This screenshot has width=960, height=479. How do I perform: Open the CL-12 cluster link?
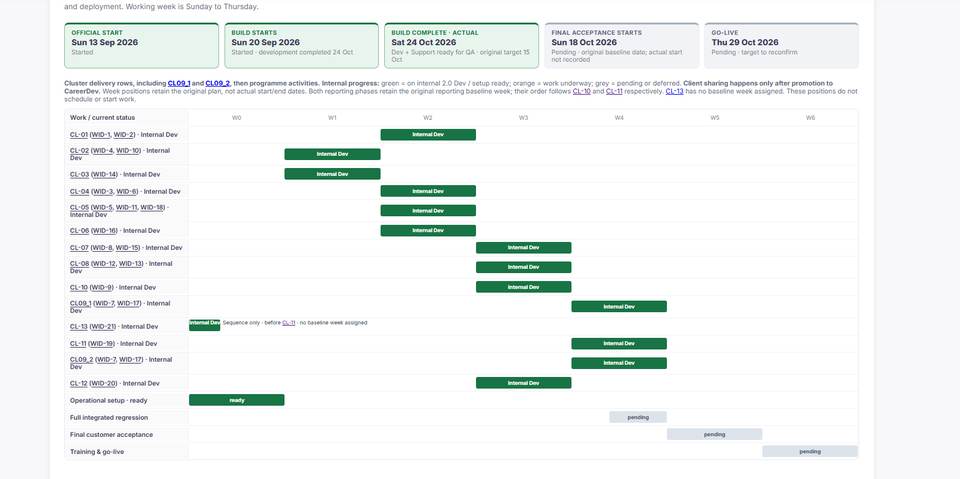[79, 383]
